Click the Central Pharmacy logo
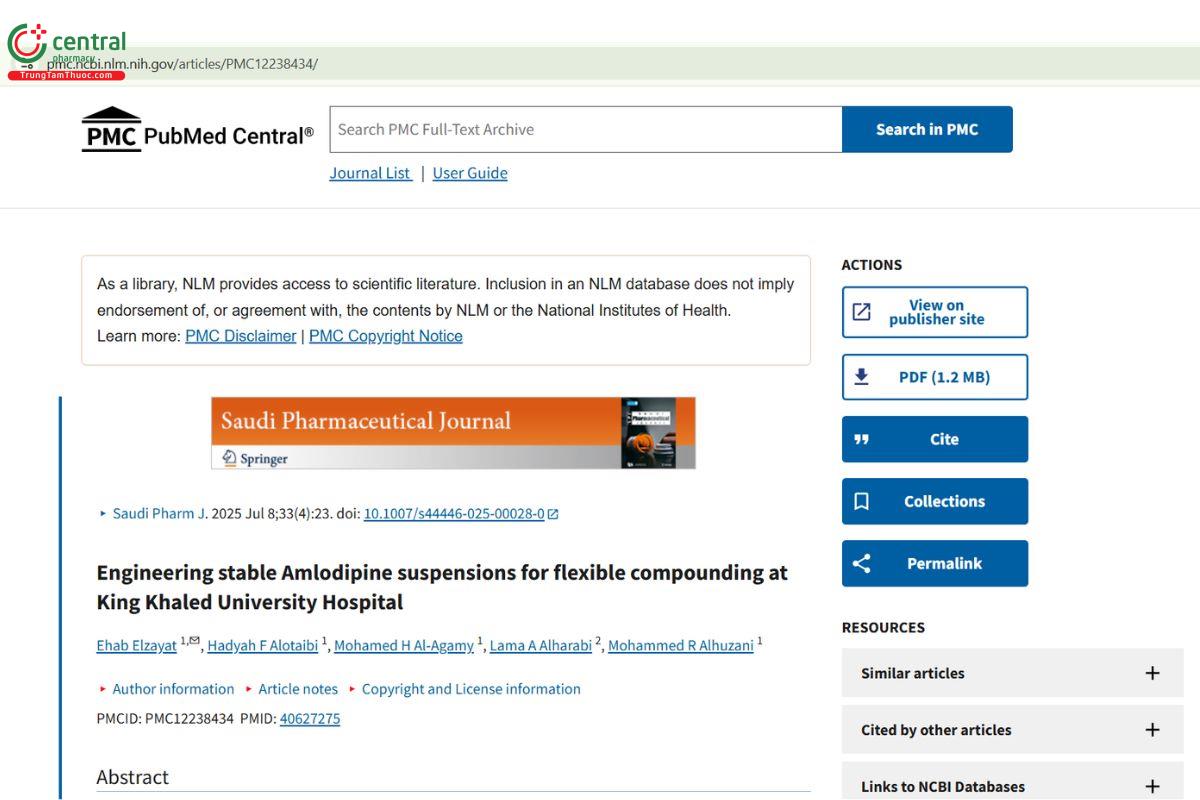The height and width of the screenshot is (800, 1200). pos(67,52)
